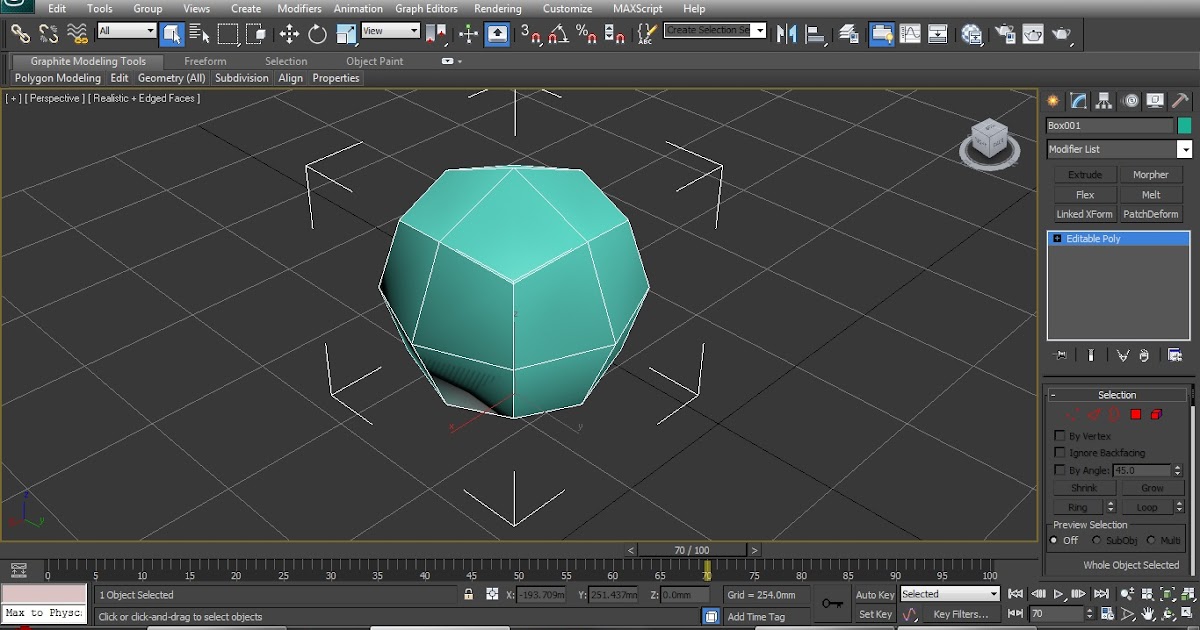Click the Box001 object color swatch
The width and height of the screenshot is (1200, 630).
pos(1185,126)
